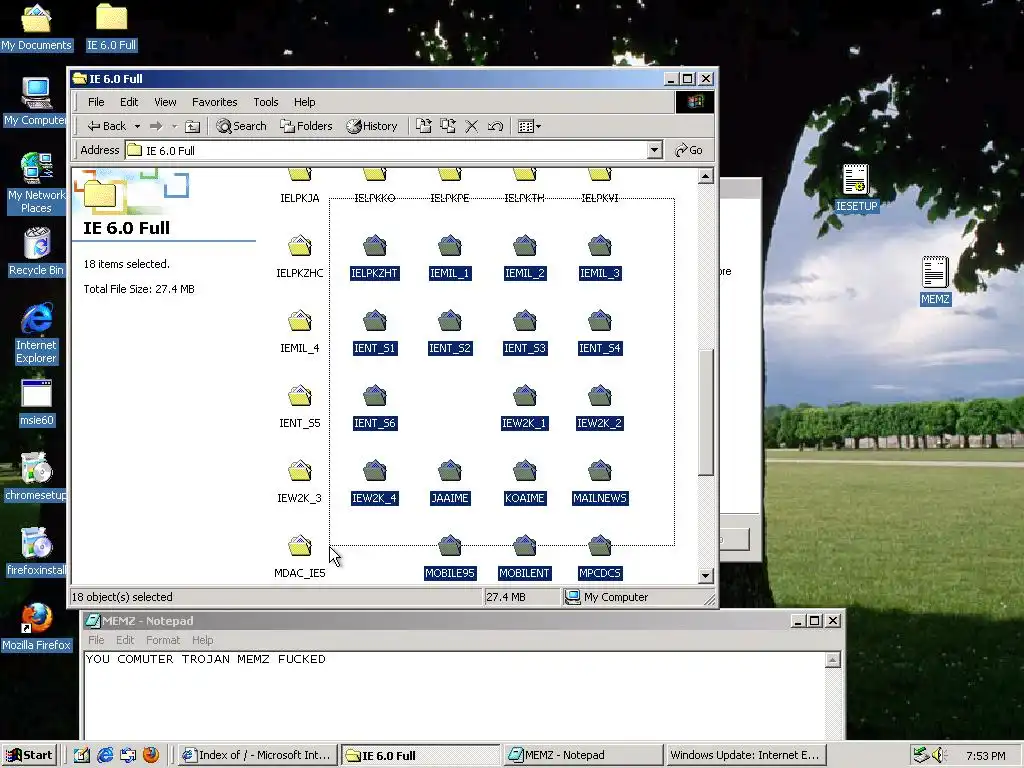Click the Undo toolbar icon
Image resolution: width=1024 pixels, height=768 pixels.
(x=495, y=126)
